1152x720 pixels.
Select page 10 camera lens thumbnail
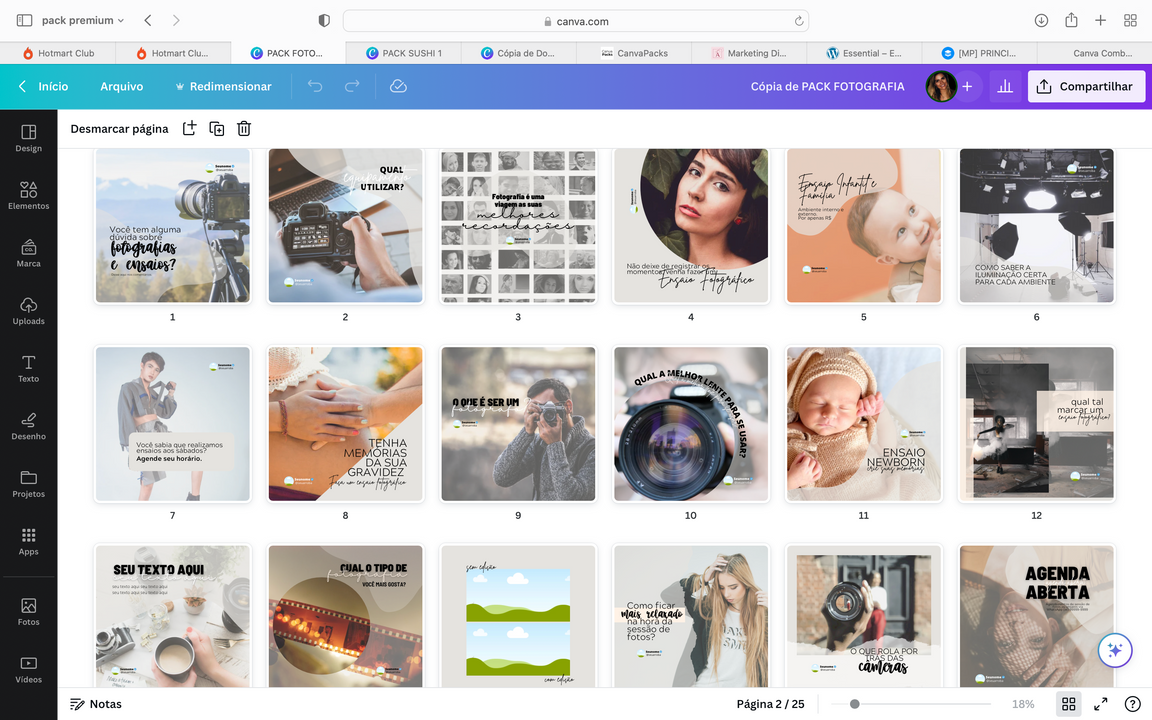click(x=691, y=424)
